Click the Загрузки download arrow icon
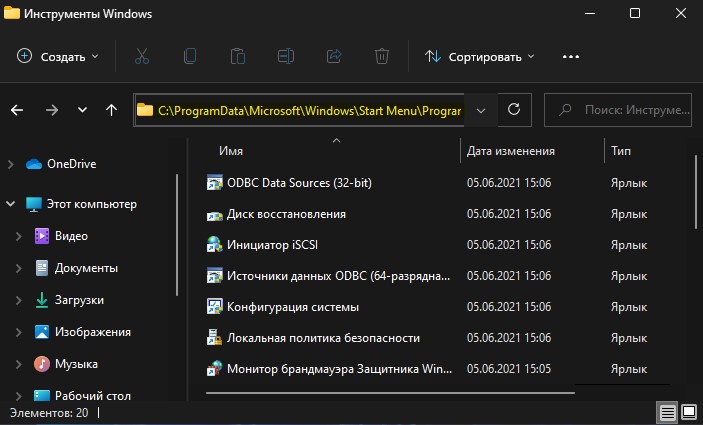This screenshot has width=703, height=425. point(42,300)
